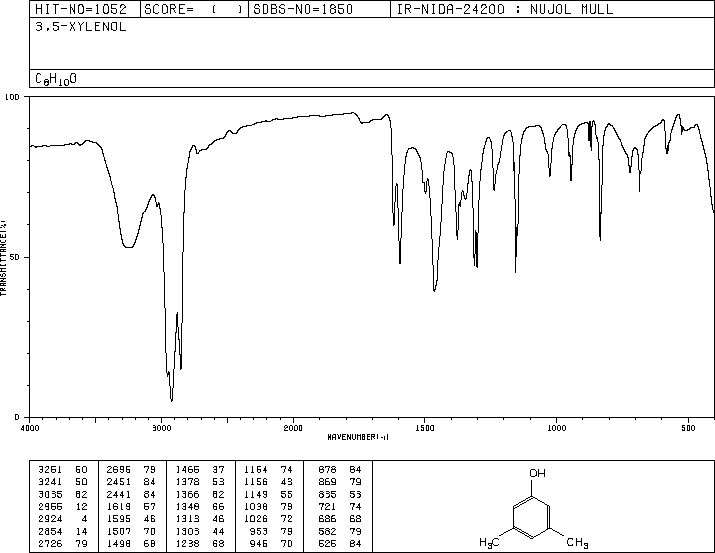Select peak value 721 in the table

pos(327,506)
